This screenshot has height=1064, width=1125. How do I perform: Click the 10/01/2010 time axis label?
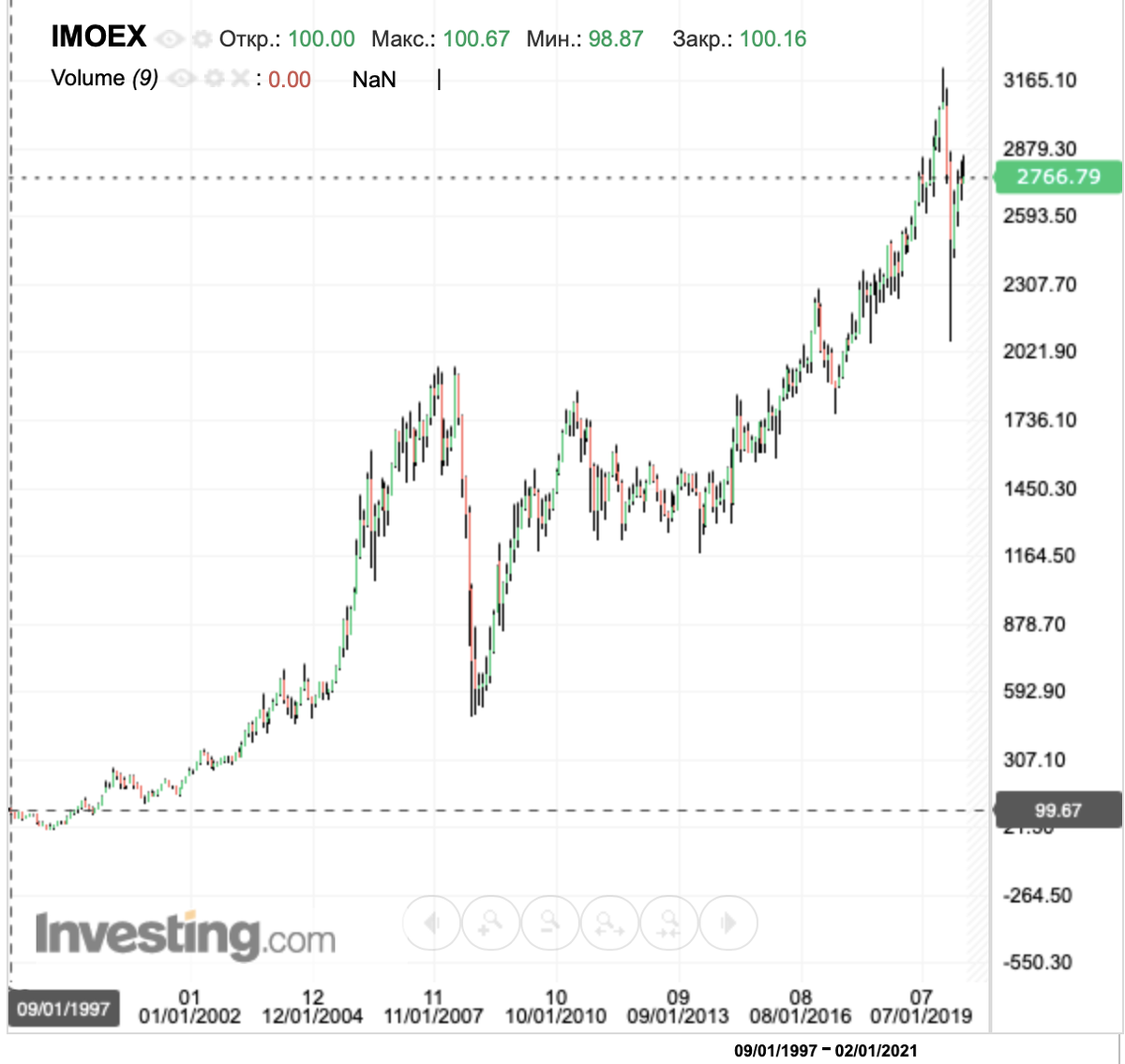(556, 1015)
